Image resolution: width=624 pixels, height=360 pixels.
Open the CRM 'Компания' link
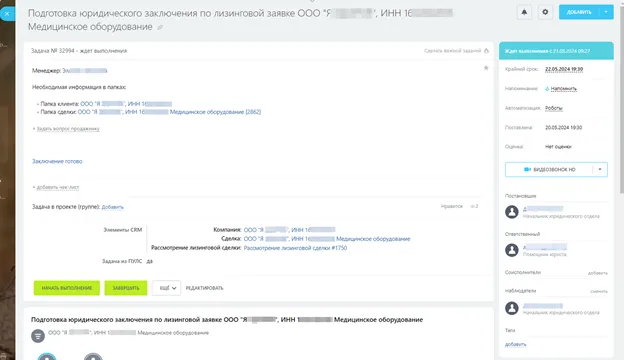(289, 230)
